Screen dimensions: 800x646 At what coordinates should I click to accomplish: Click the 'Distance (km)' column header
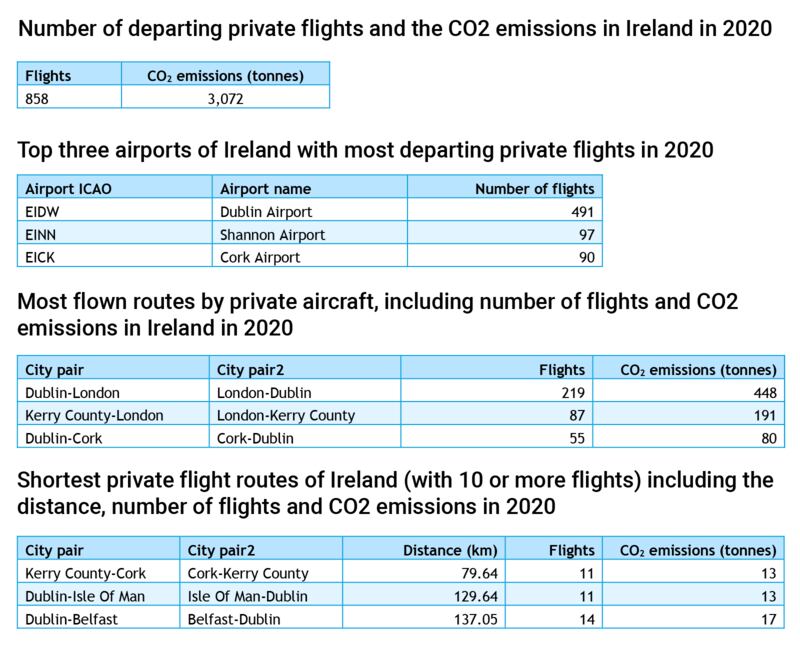444,550
